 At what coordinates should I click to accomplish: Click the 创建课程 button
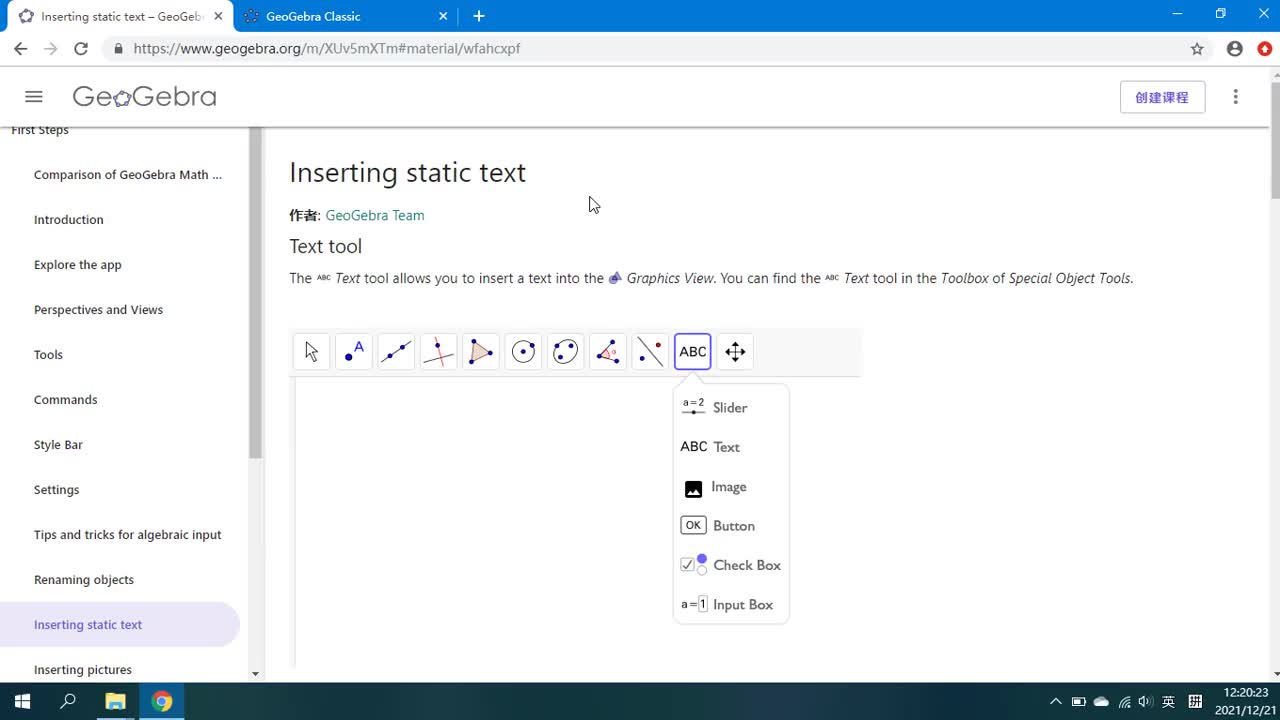[x=1162, y=97]
